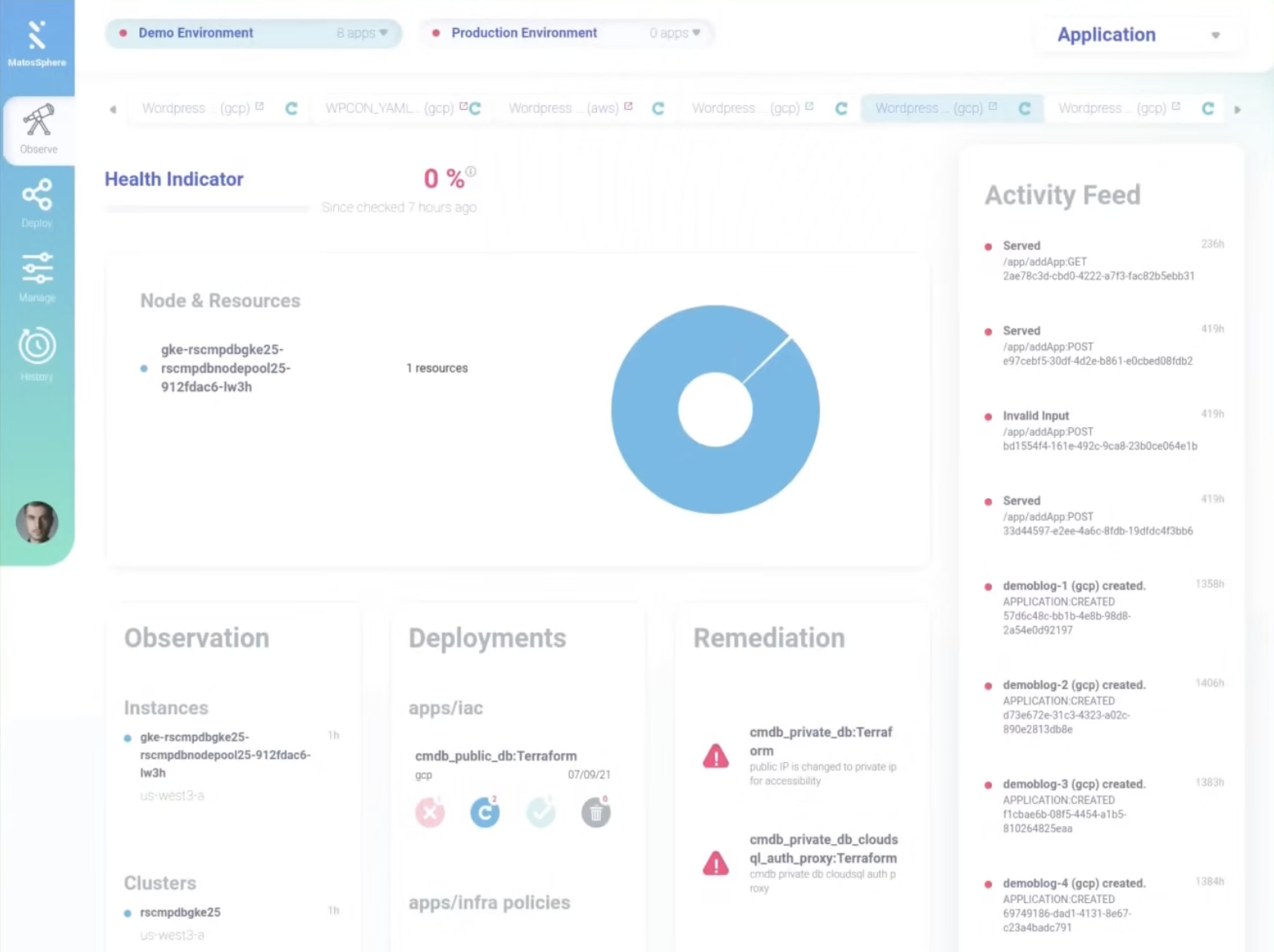
Task: Click the '07/09/21' deployment date
Action: (x=589, y=775)
